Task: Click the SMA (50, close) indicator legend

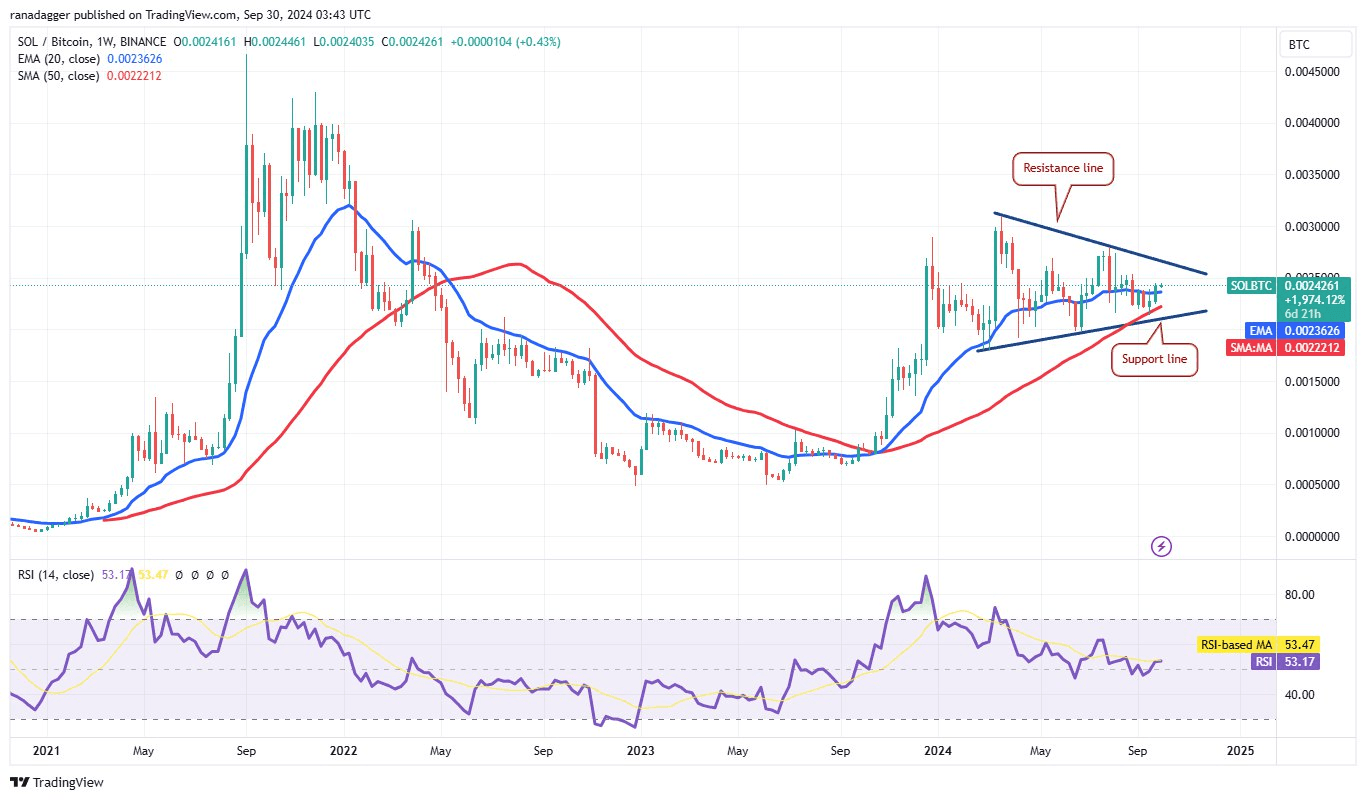Action: tap(59, 76)
